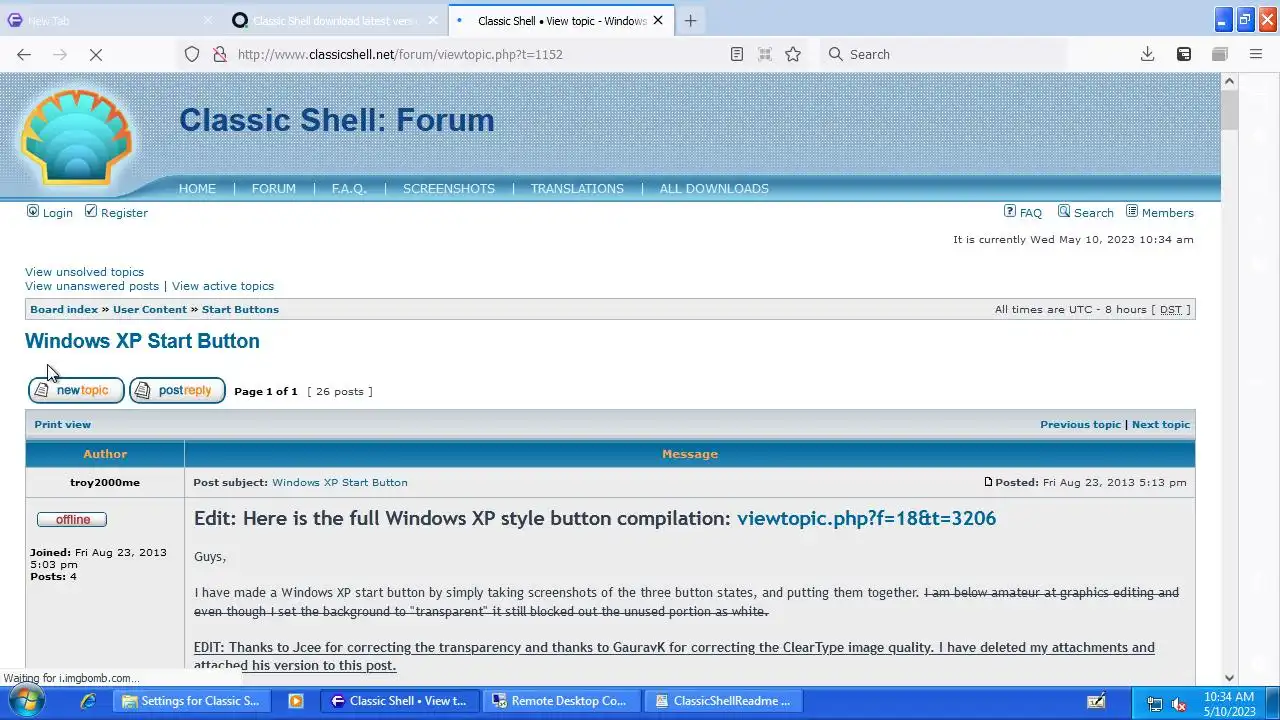
Task: Click the Members list icon
Action: pyautogui.click(x=1132, y=211)
